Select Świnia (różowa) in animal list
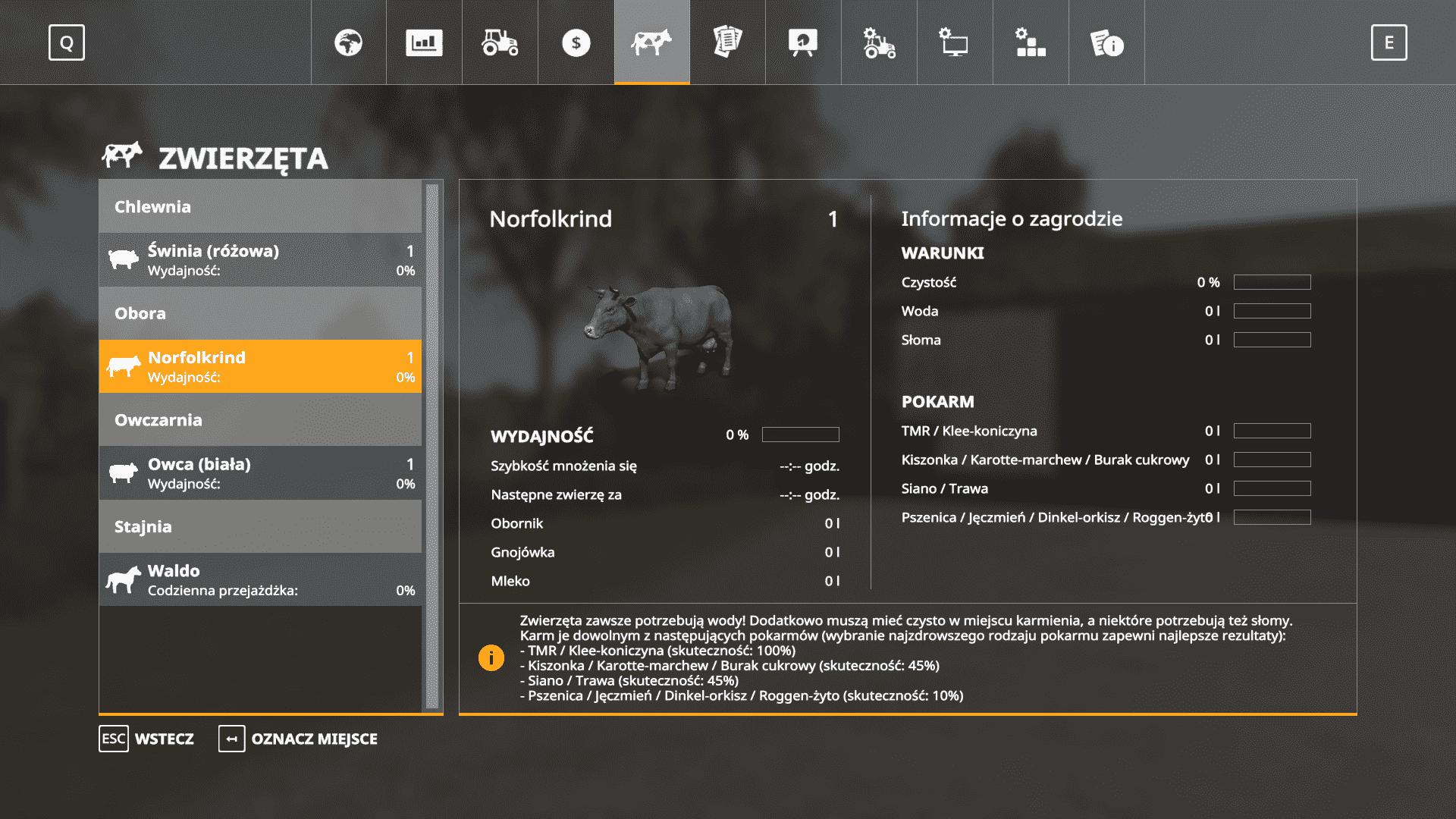 (x=260, y=260)
